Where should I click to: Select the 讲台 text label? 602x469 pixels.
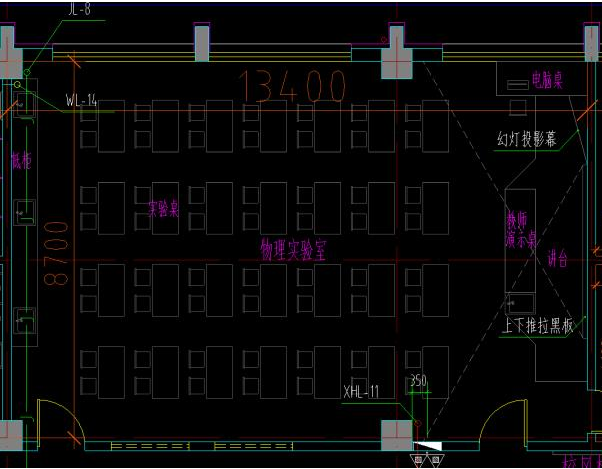pos(557,260)
